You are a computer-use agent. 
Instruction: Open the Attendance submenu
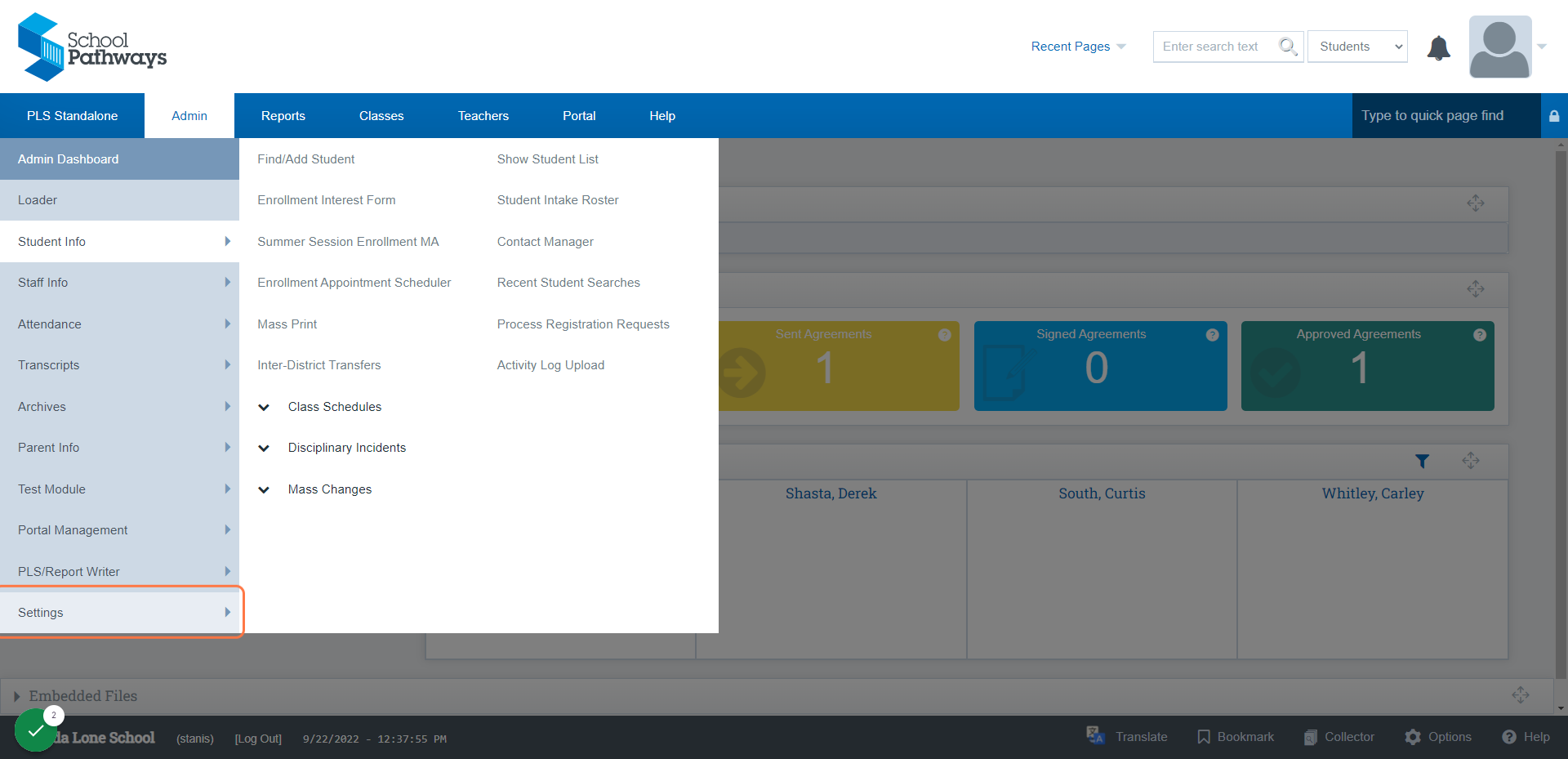tap(119, 324)
